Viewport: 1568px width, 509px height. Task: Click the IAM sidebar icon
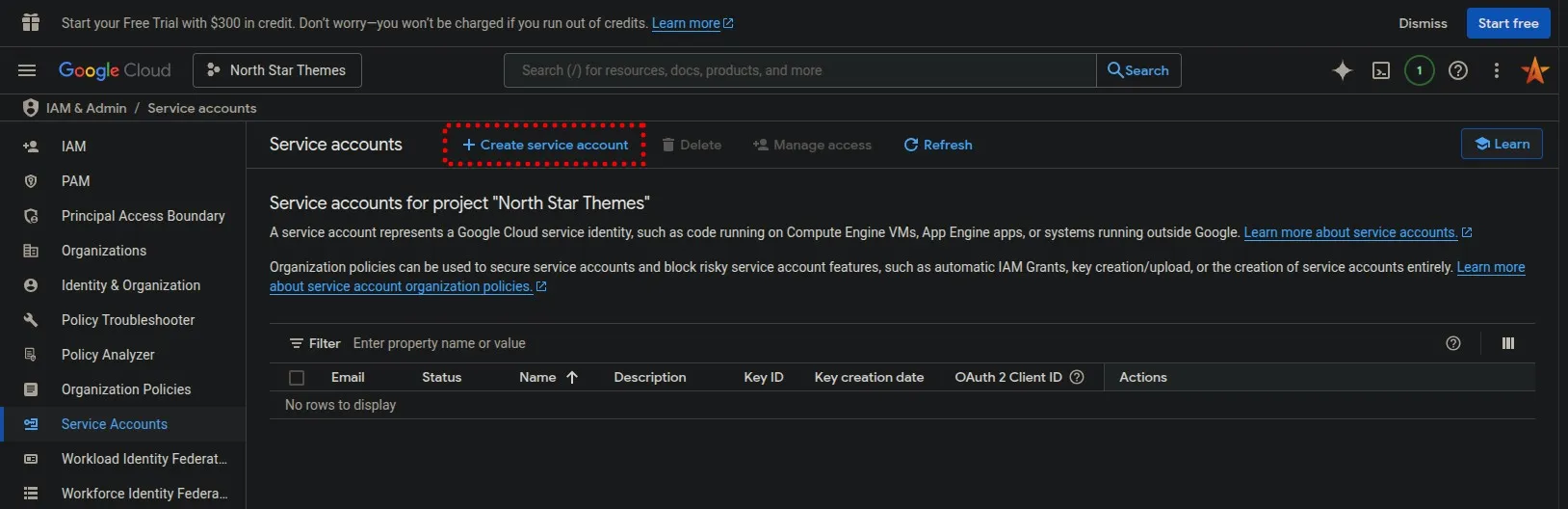tap(31, 147)
